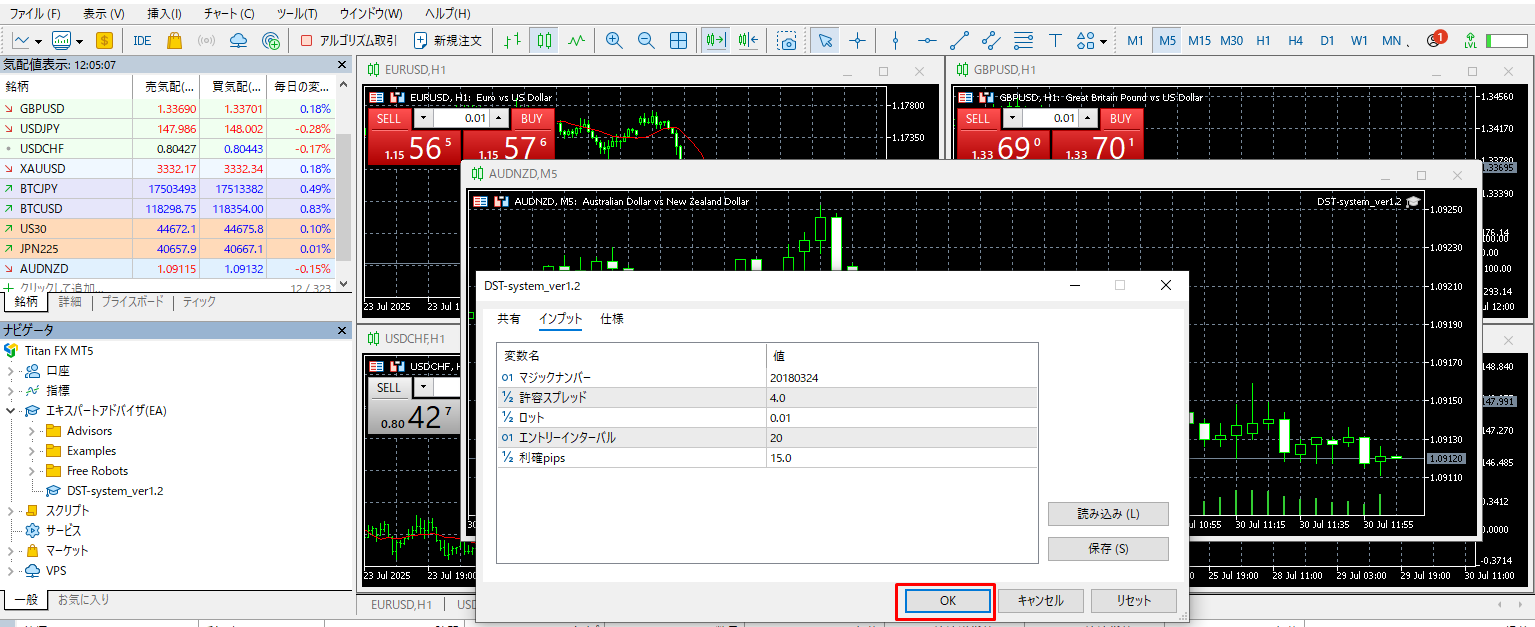
Task: Click the signals broadcast icon in toolbar
Action: point(206,41)
